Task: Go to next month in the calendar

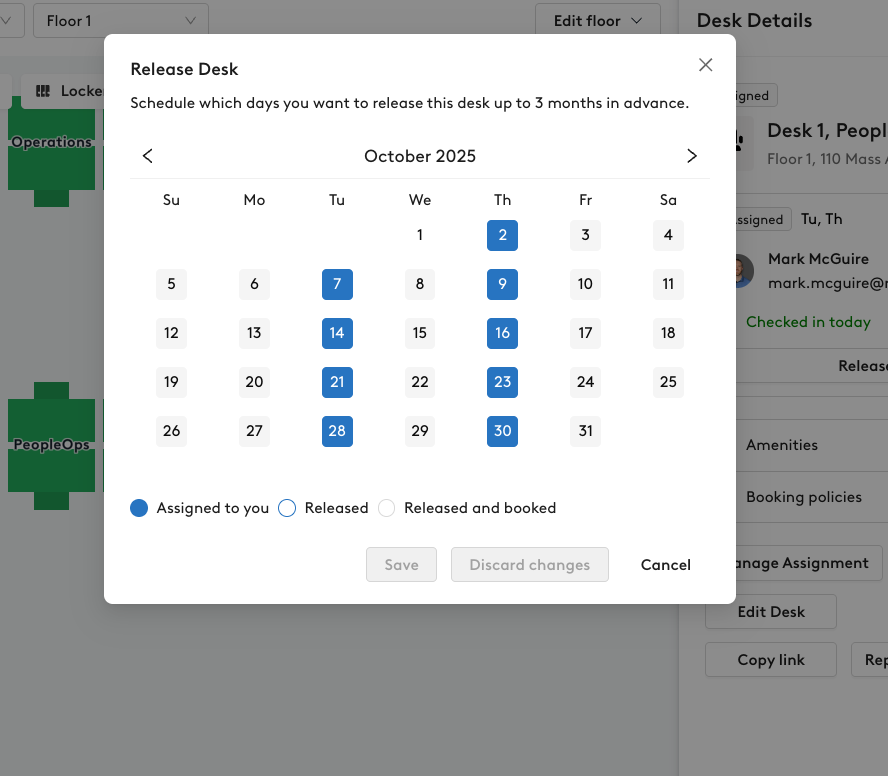Action: [x=691, y=156]
